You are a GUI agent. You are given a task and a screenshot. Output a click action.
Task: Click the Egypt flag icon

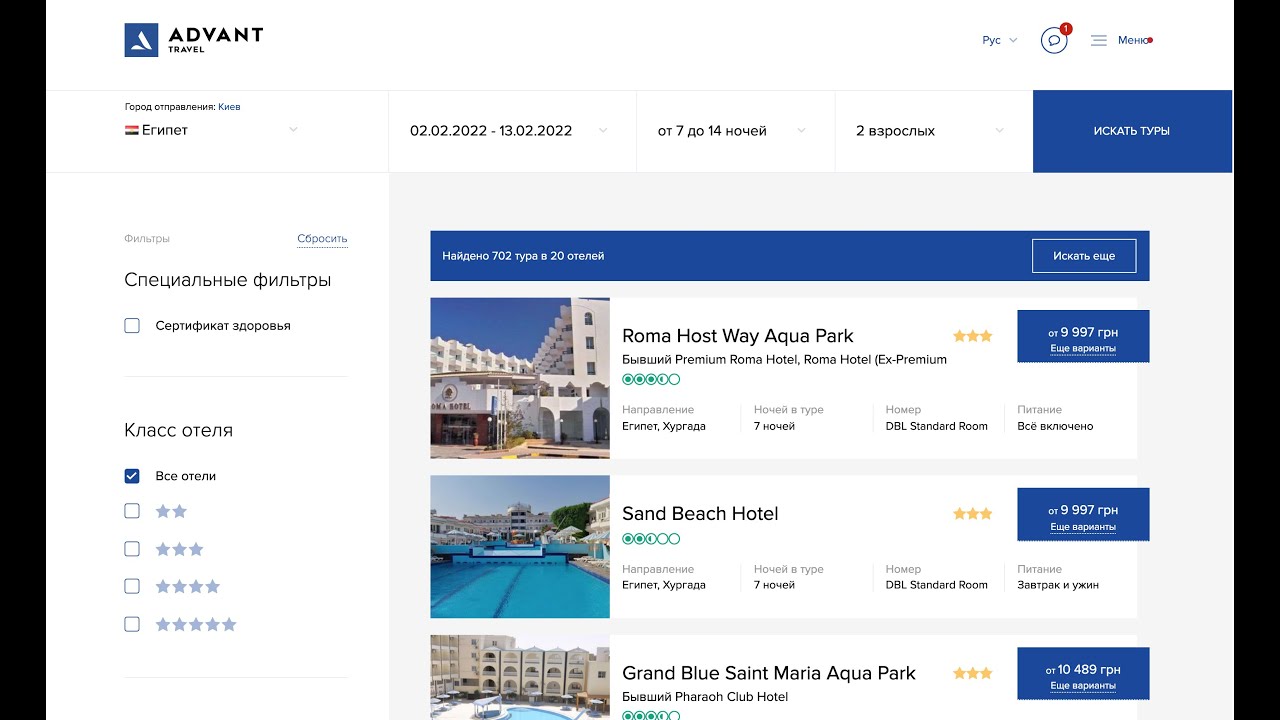pyautogui.click(x=131, y=130)
